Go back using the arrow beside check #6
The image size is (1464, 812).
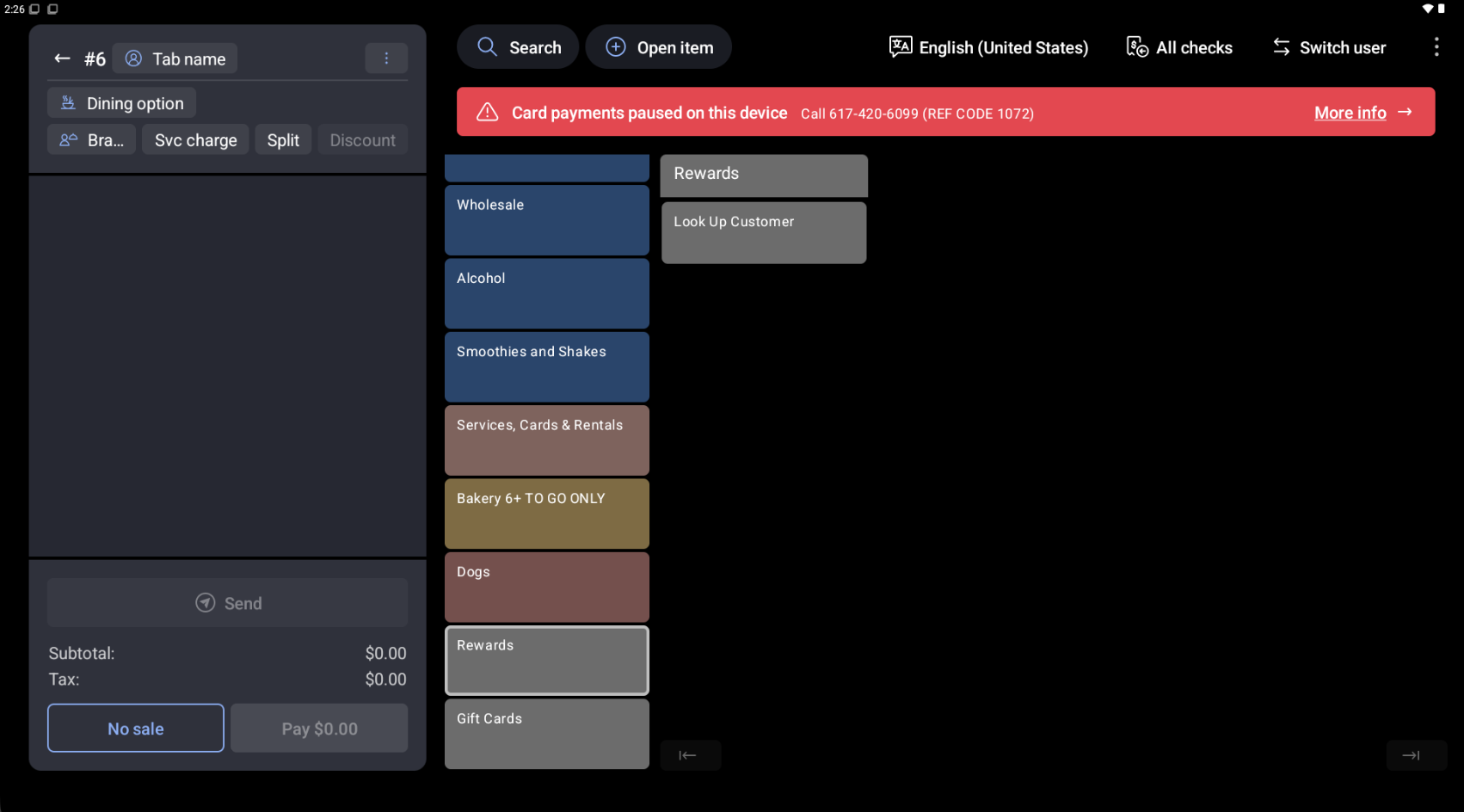click(x=62, y=58)
